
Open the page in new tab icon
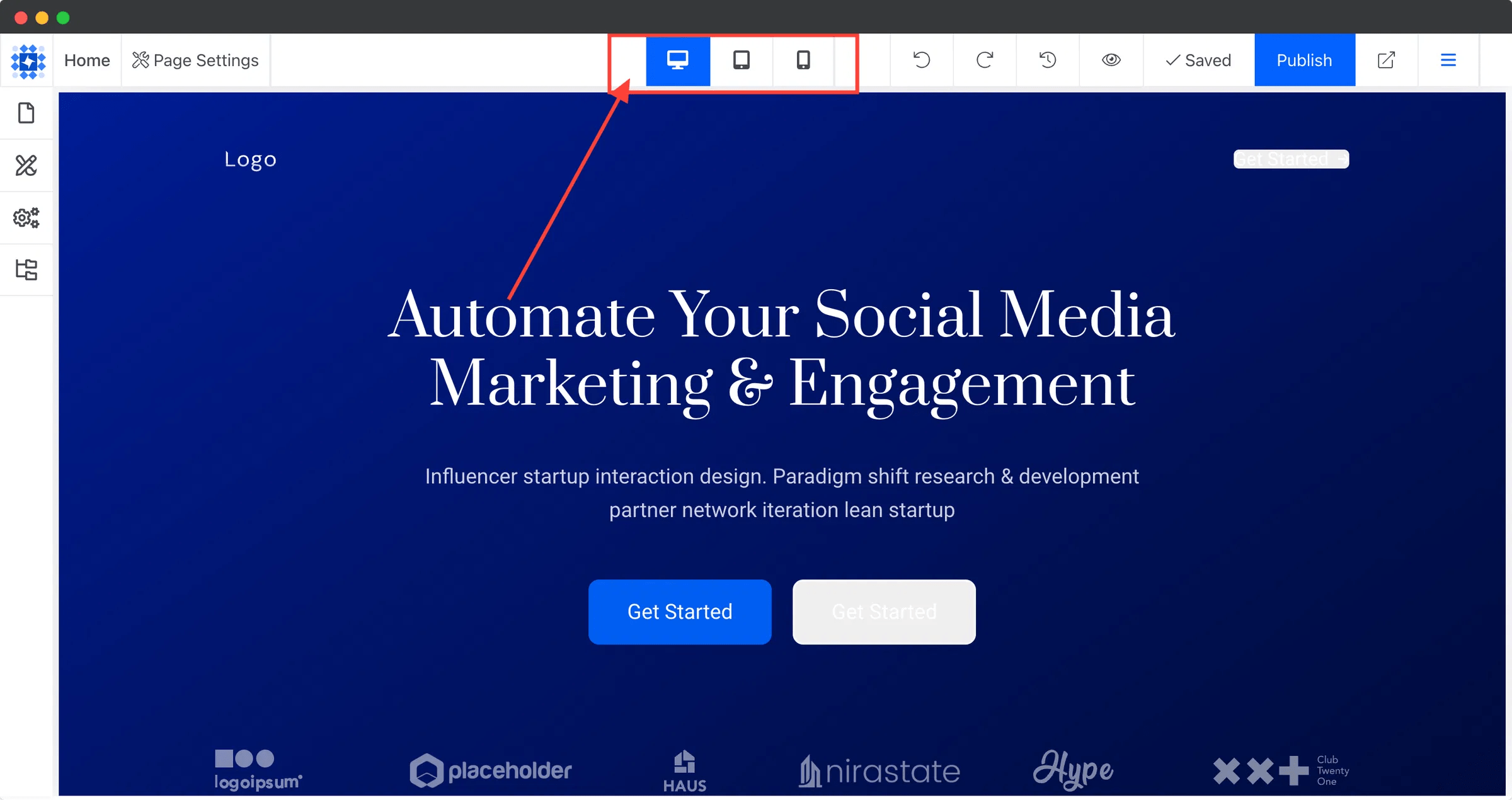[1386, 60]
